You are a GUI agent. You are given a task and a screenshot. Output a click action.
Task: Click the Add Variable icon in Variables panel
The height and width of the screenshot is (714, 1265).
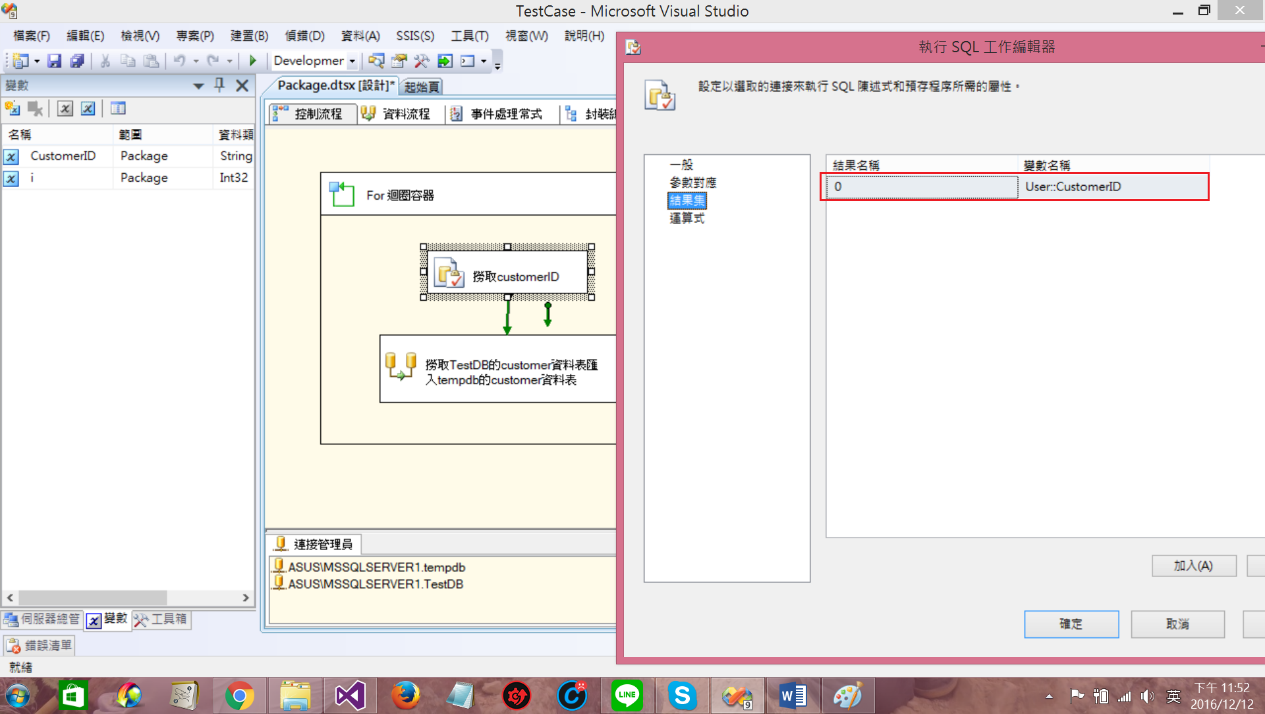tap(13, 108)
